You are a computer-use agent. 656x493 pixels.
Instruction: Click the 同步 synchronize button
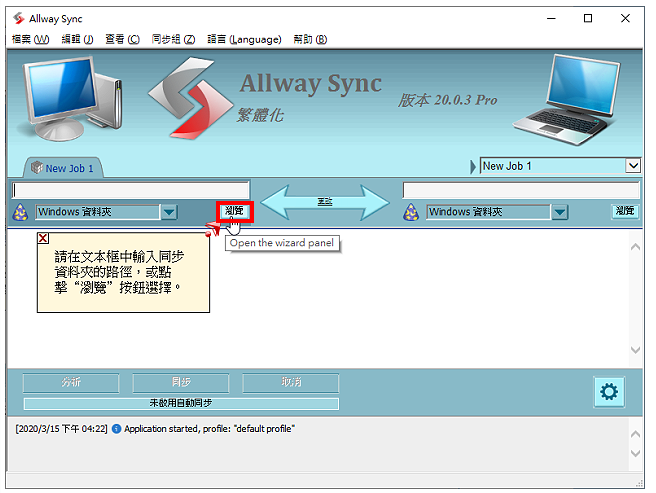pos(181,383)
